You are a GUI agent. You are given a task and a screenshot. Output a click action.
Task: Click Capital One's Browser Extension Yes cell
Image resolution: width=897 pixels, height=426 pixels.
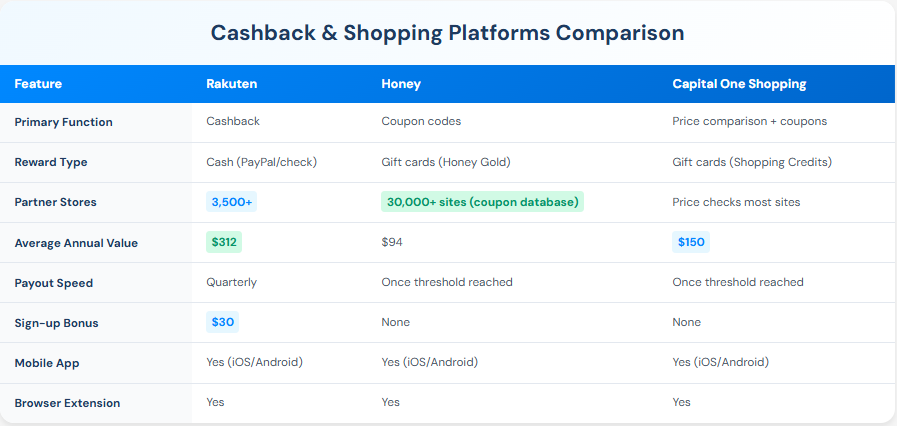coord(681,403)
